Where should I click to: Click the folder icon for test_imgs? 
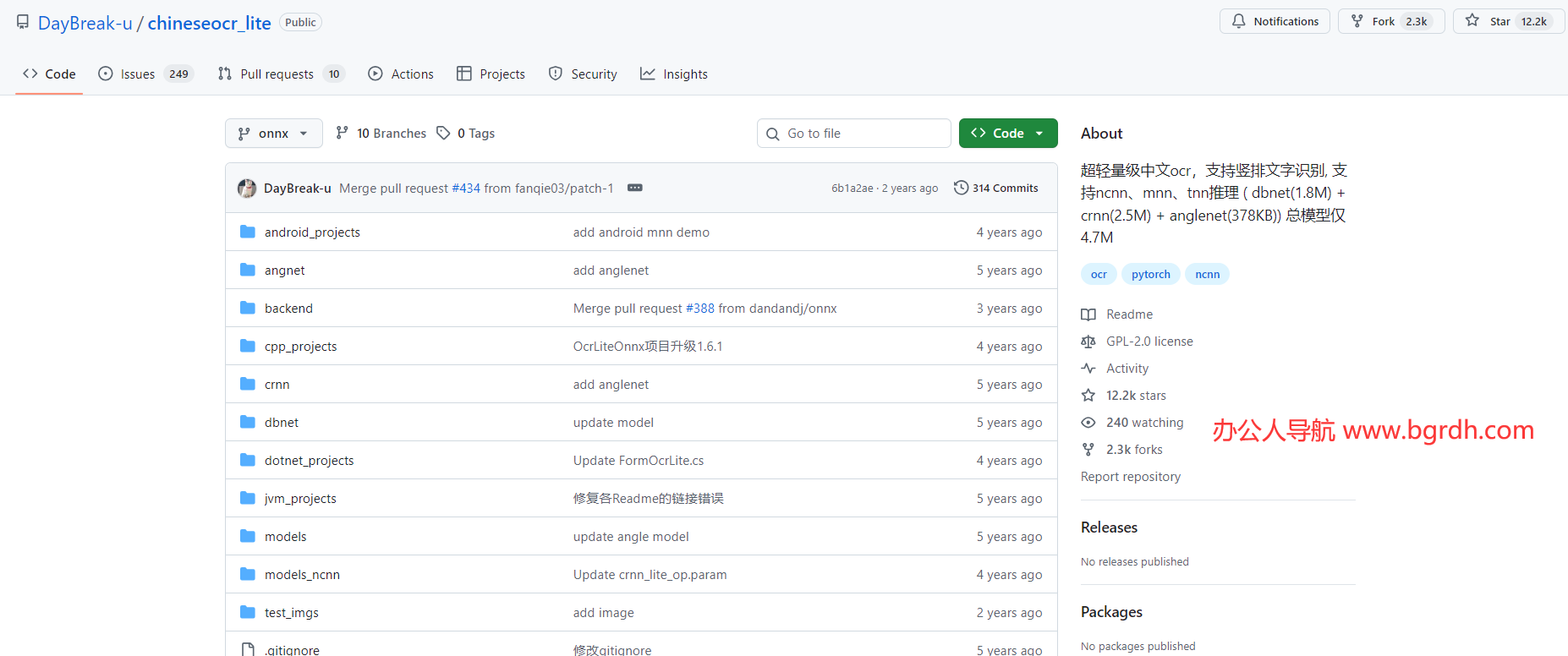point(248,612)
